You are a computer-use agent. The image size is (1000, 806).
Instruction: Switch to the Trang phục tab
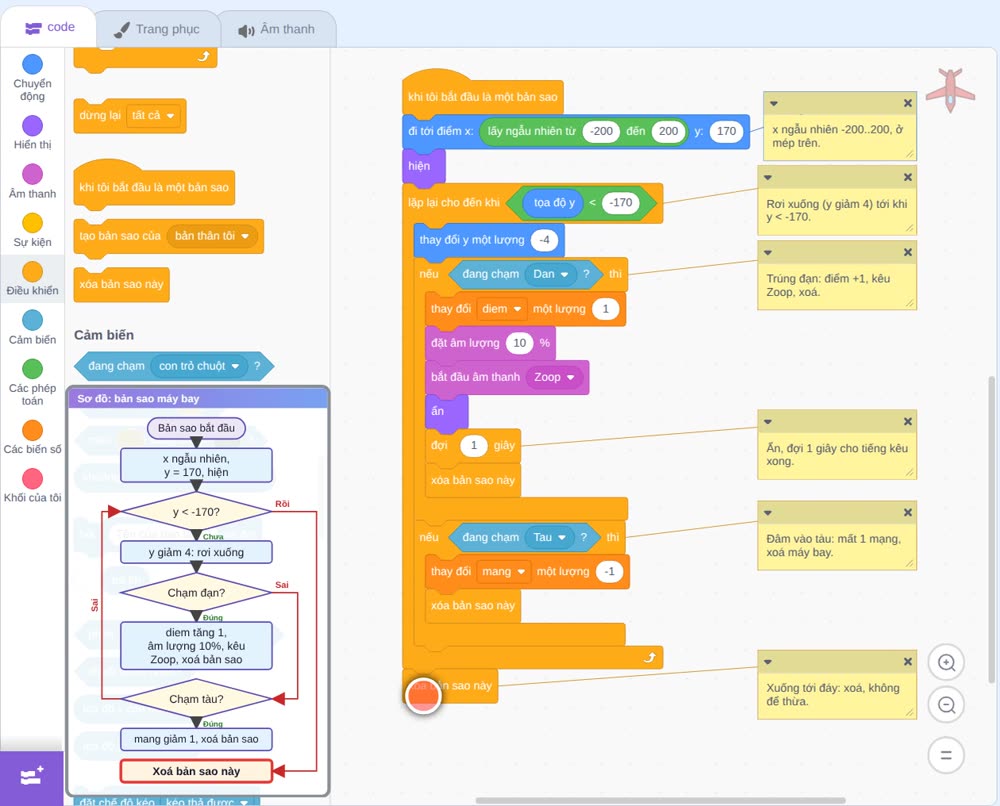click(x=157, y=29)
